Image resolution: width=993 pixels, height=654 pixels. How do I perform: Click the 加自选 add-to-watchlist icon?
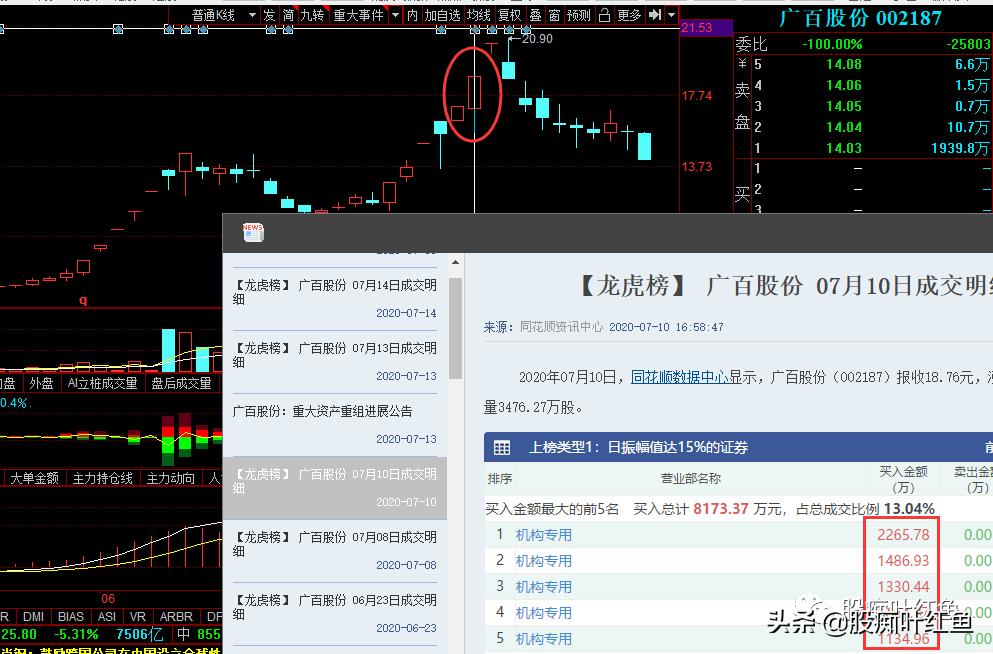coord(443,15)
